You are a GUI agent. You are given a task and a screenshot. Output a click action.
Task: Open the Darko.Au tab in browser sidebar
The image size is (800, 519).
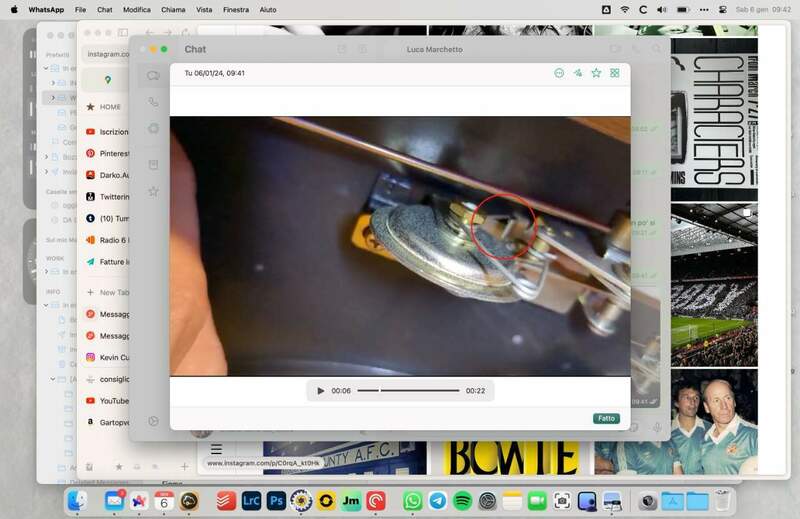pyautogui.click(x=107, y=175)
